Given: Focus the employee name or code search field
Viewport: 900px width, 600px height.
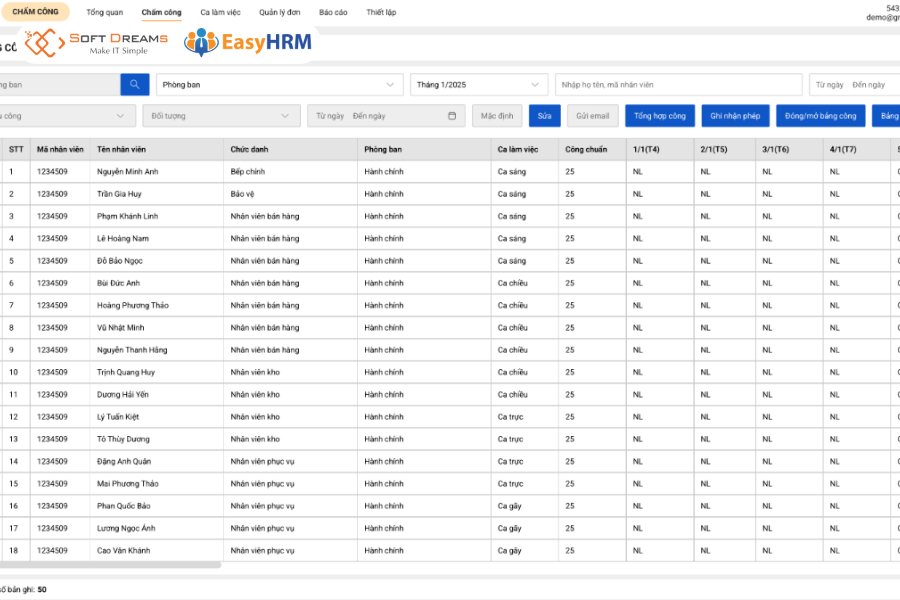Looking at the screenshot, I should (x=678, y=84).
